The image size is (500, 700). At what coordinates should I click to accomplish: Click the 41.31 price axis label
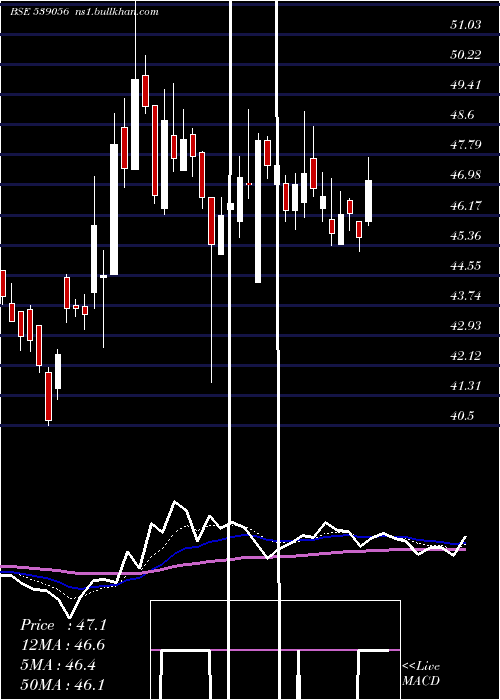(x=466, y=386)
